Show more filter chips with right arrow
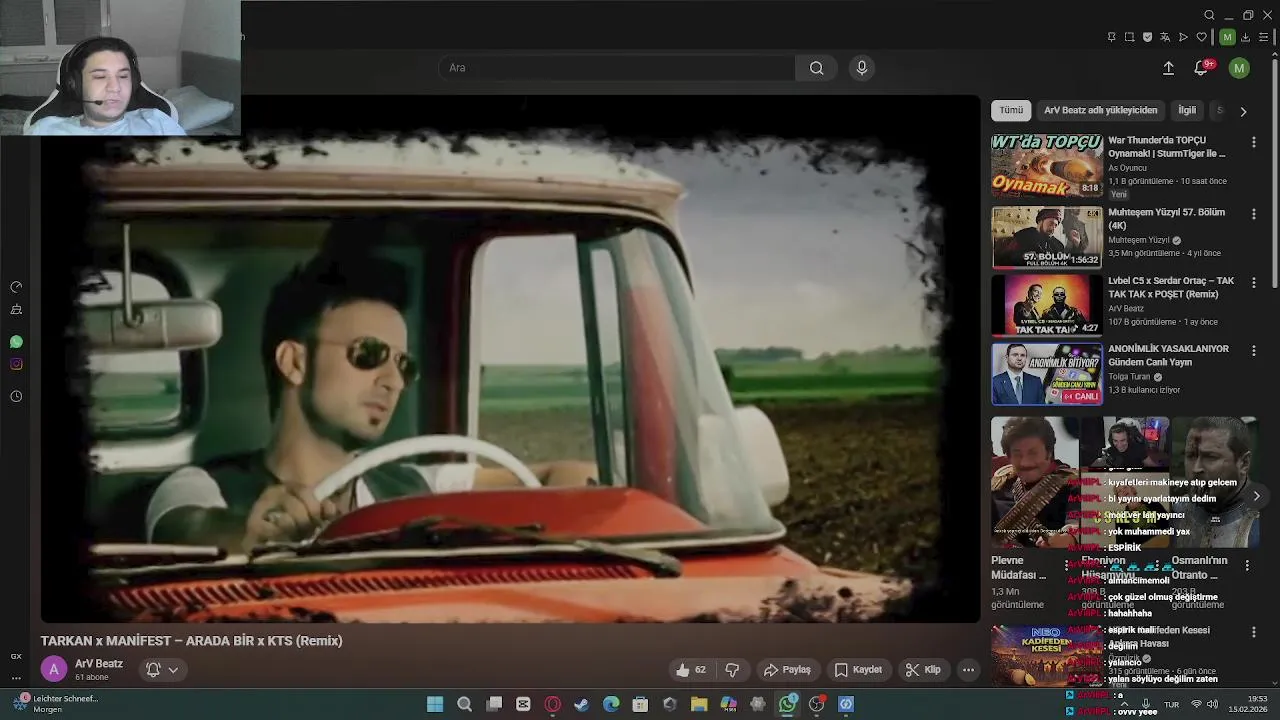 click(1243, 111)
